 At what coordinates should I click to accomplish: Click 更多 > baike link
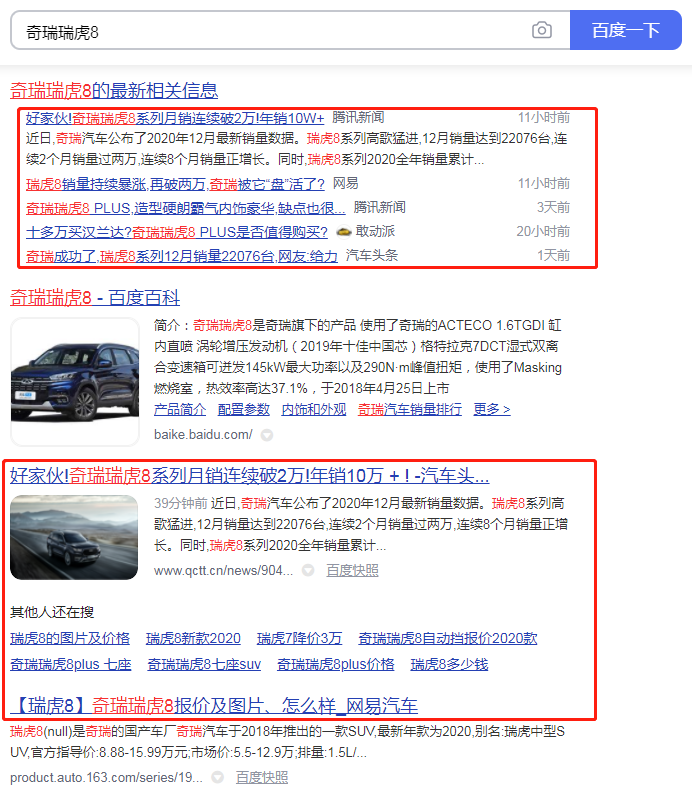point(492,410)
